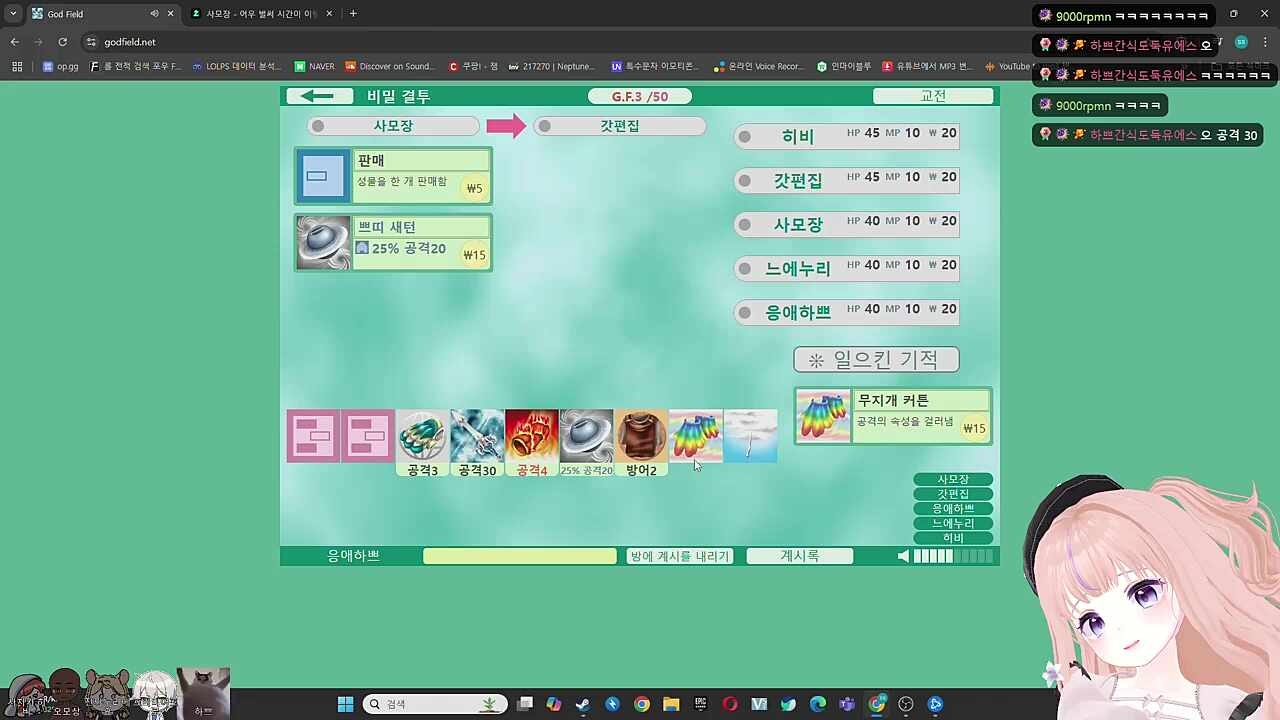Click the 히비 green name pill

pos(953,538)
